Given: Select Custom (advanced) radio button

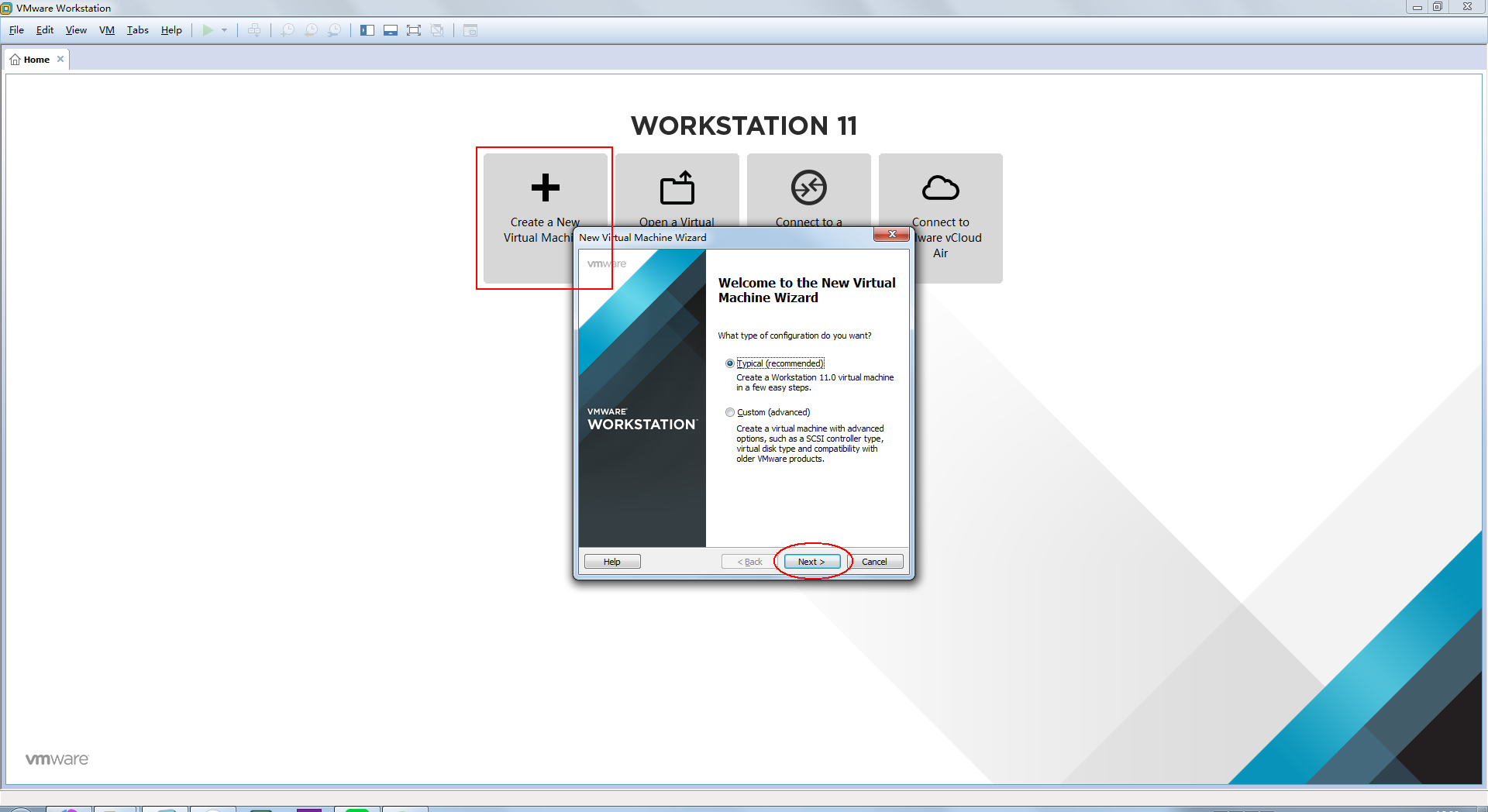Looking at the screenshot, I should [x=730, y=412].
